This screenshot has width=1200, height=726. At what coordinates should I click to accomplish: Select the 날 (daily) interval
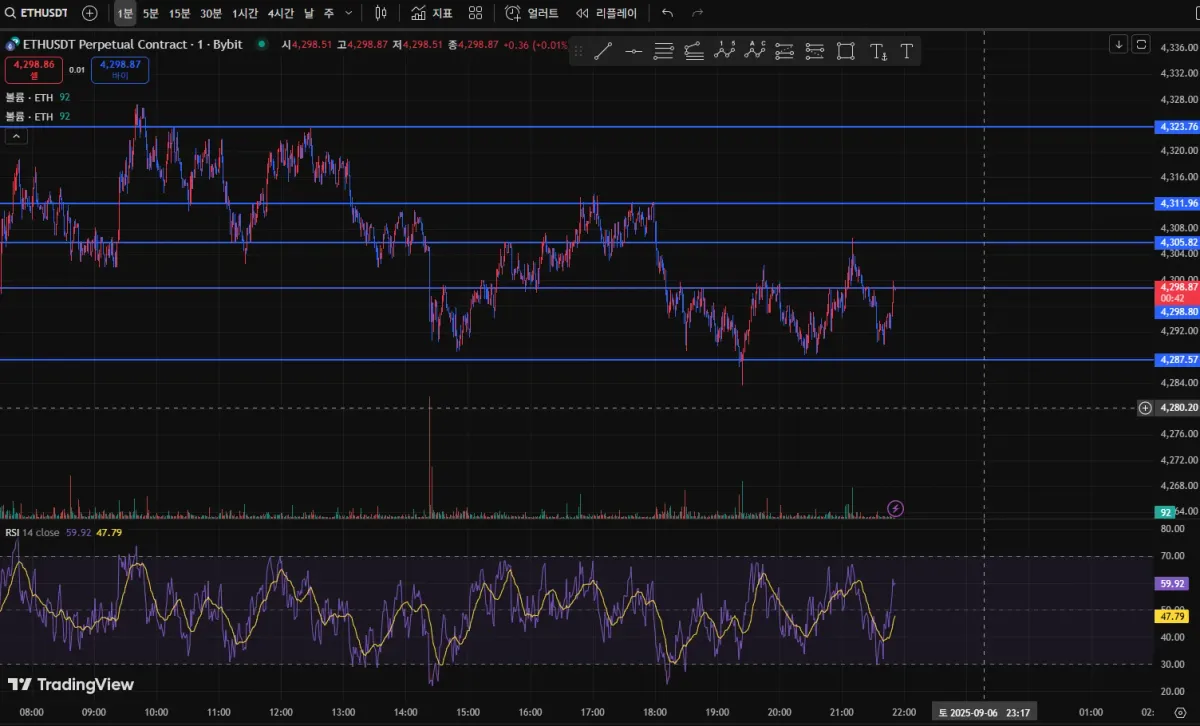pos(308,13)
